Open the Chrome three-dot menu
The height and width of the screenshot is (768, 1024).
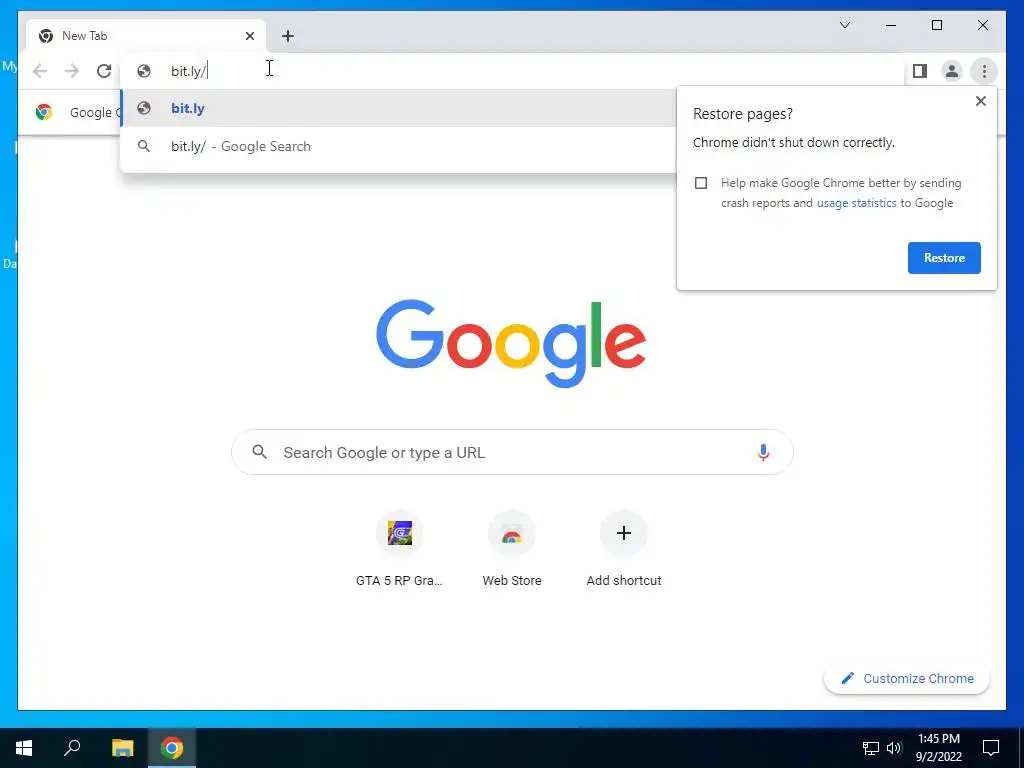(x=984, y=71)
